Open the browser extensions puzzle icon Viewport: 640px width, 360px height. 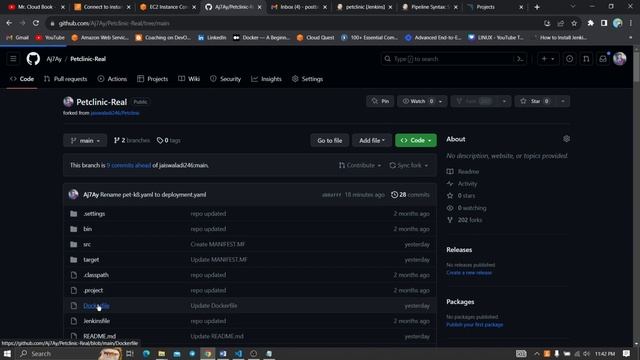click(591, 23)
